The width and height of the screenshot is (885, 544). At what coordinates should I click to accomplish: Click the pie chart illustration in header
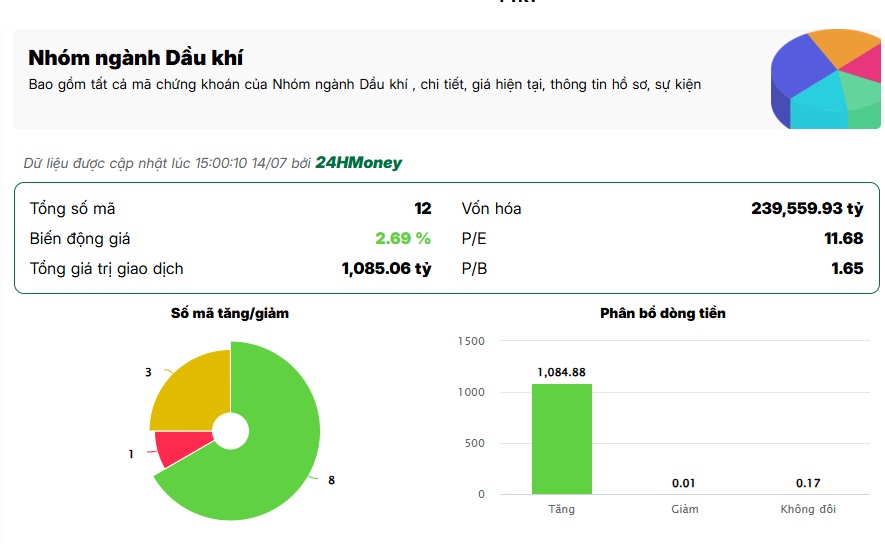(x=826, y=79)
